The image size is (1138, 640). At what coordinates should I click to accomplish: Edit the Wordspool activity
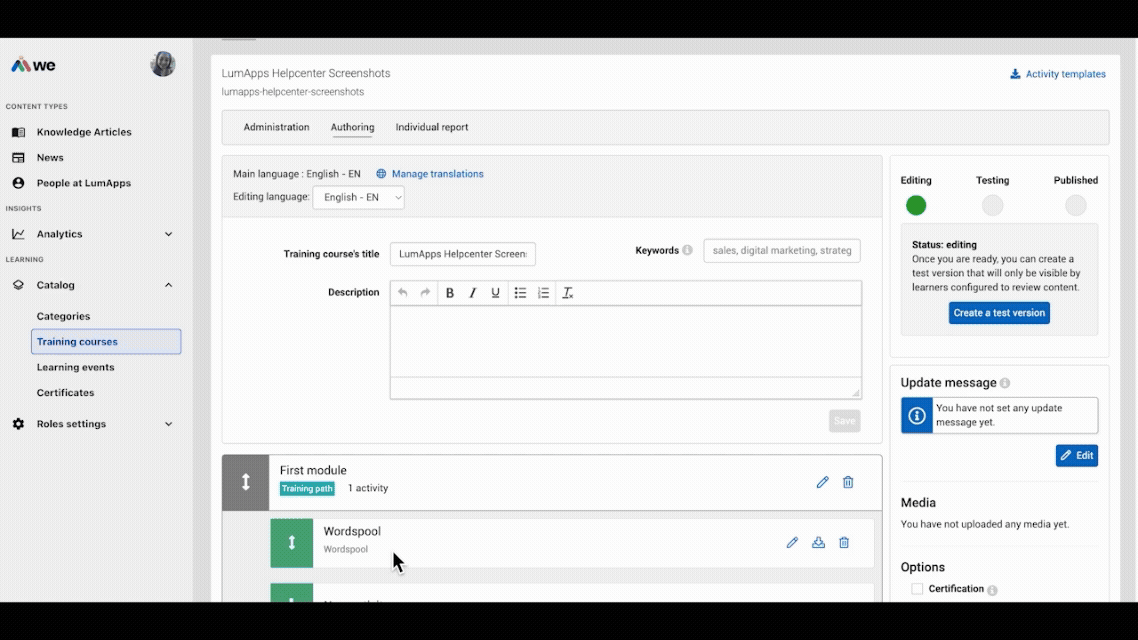[x=792, y=543]
